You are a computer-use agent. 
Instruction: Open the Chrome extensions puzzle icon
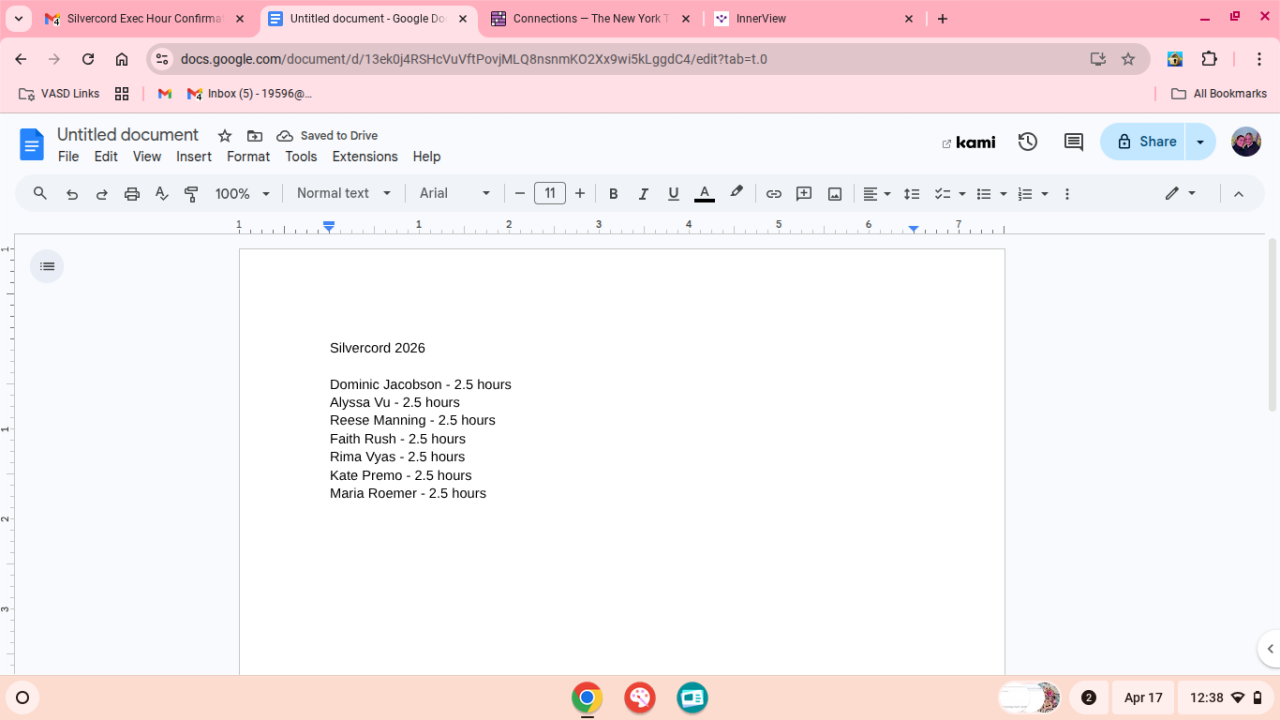[x=1209, y=59]
